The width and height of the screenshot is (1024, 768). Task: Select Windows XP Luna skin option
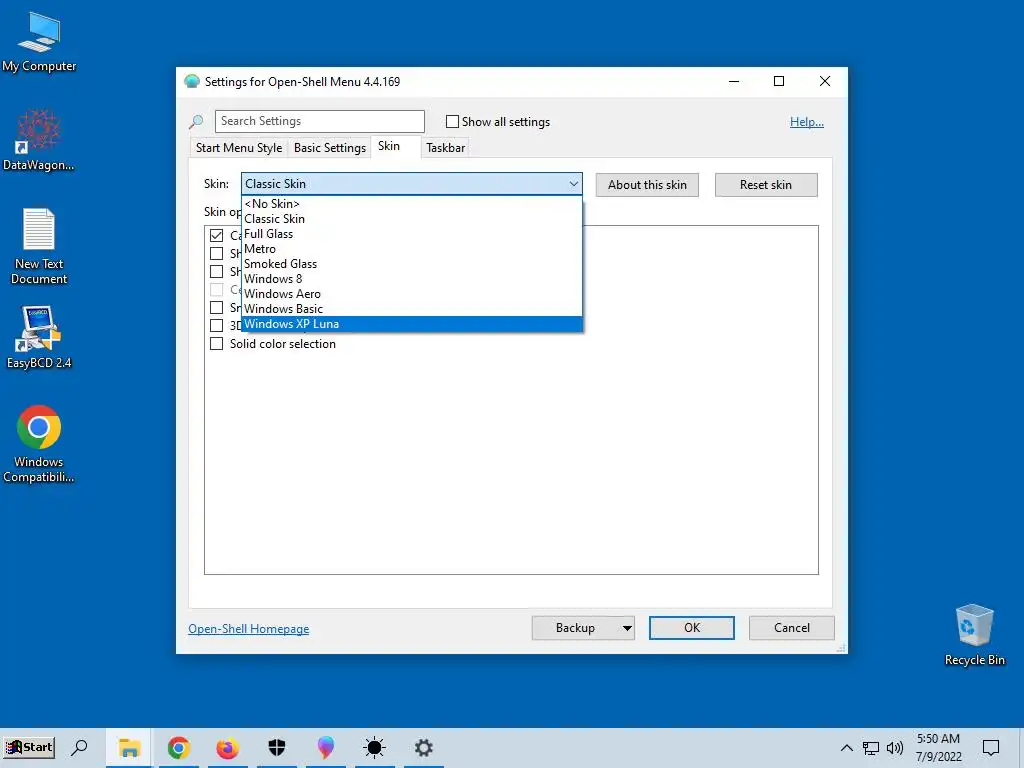[411, 324]
